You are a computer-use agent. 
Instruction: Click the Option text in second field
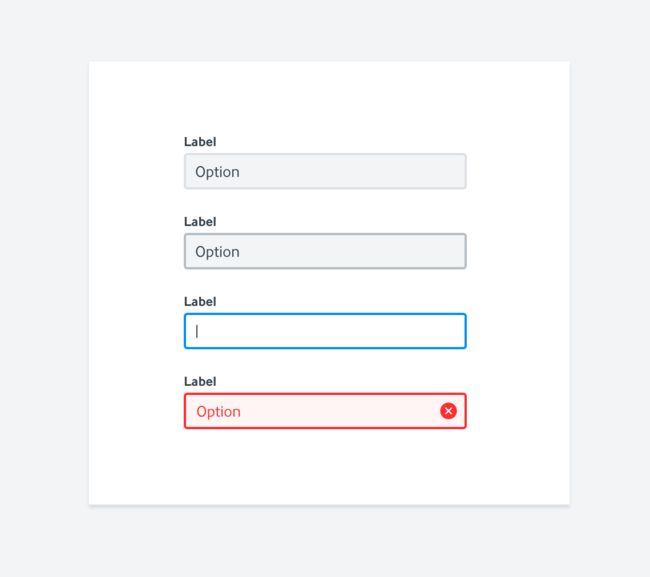(x=217, y=252)
